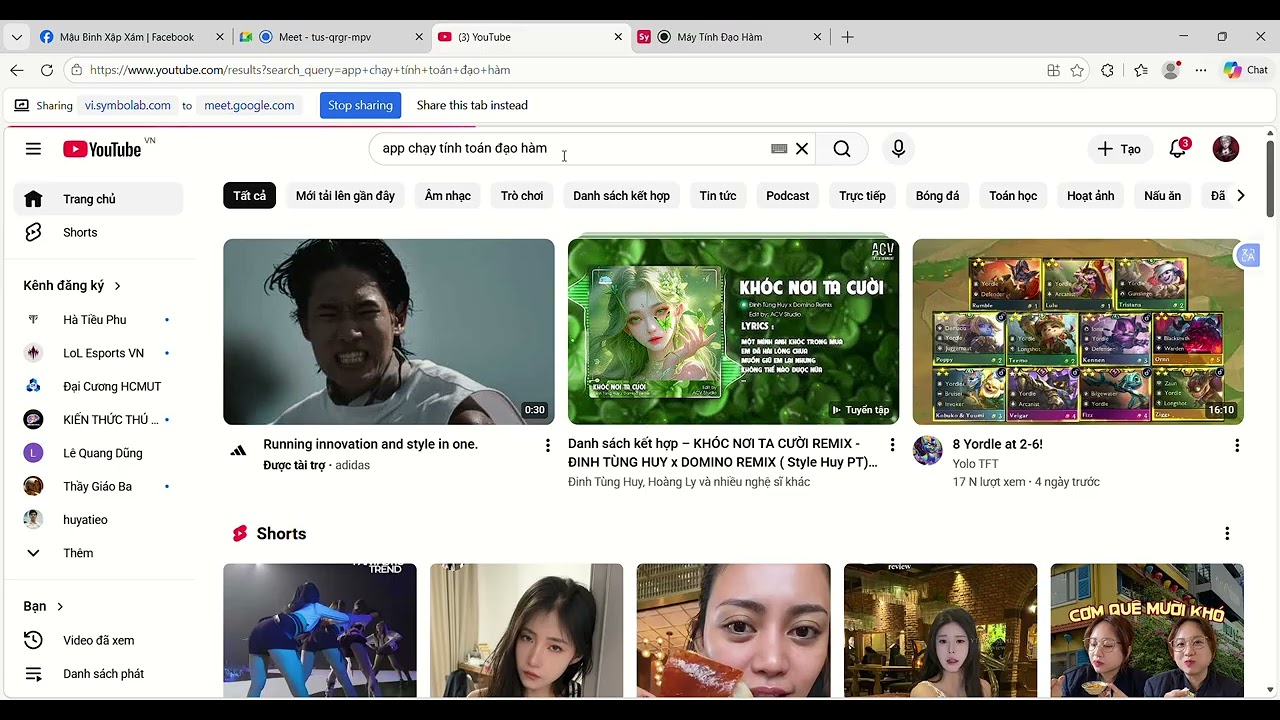1280x720 pixels.
Task: Switch to the Mậu Binh Xập Xám Facebook tab
Action: (131, 37)
